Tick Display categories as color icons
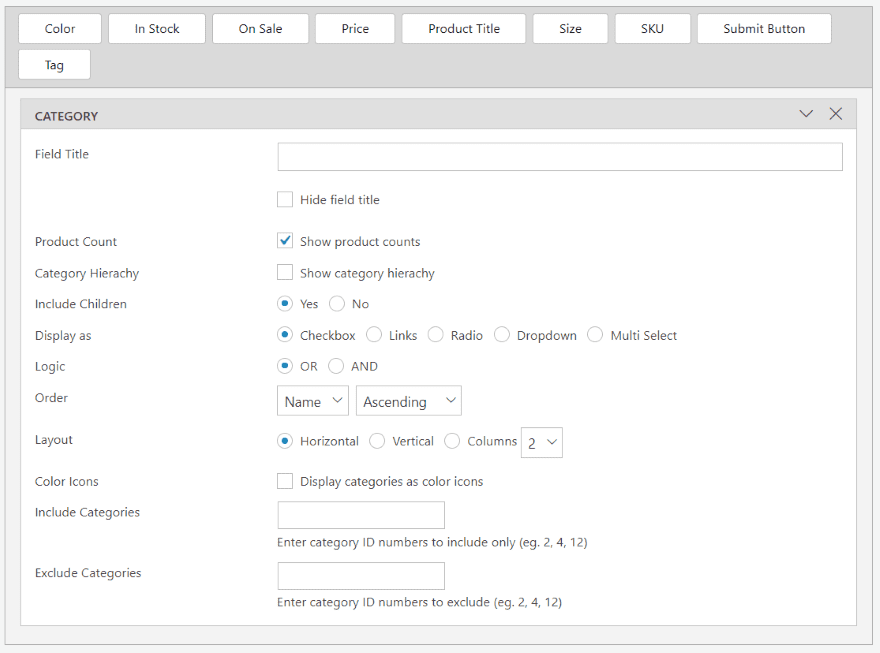 tap(286, 482)
